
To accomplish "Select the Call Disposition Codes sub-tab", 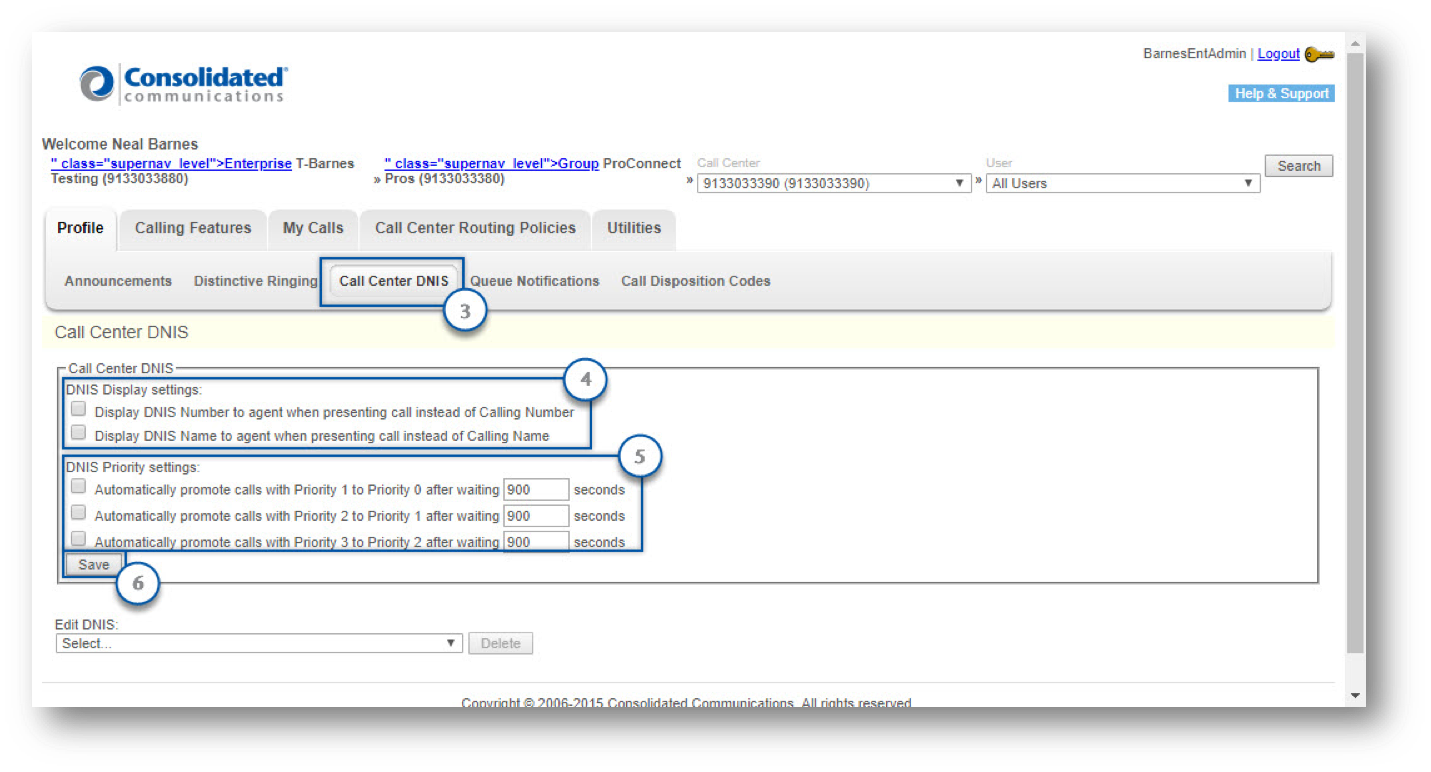I will click(696, 281).
